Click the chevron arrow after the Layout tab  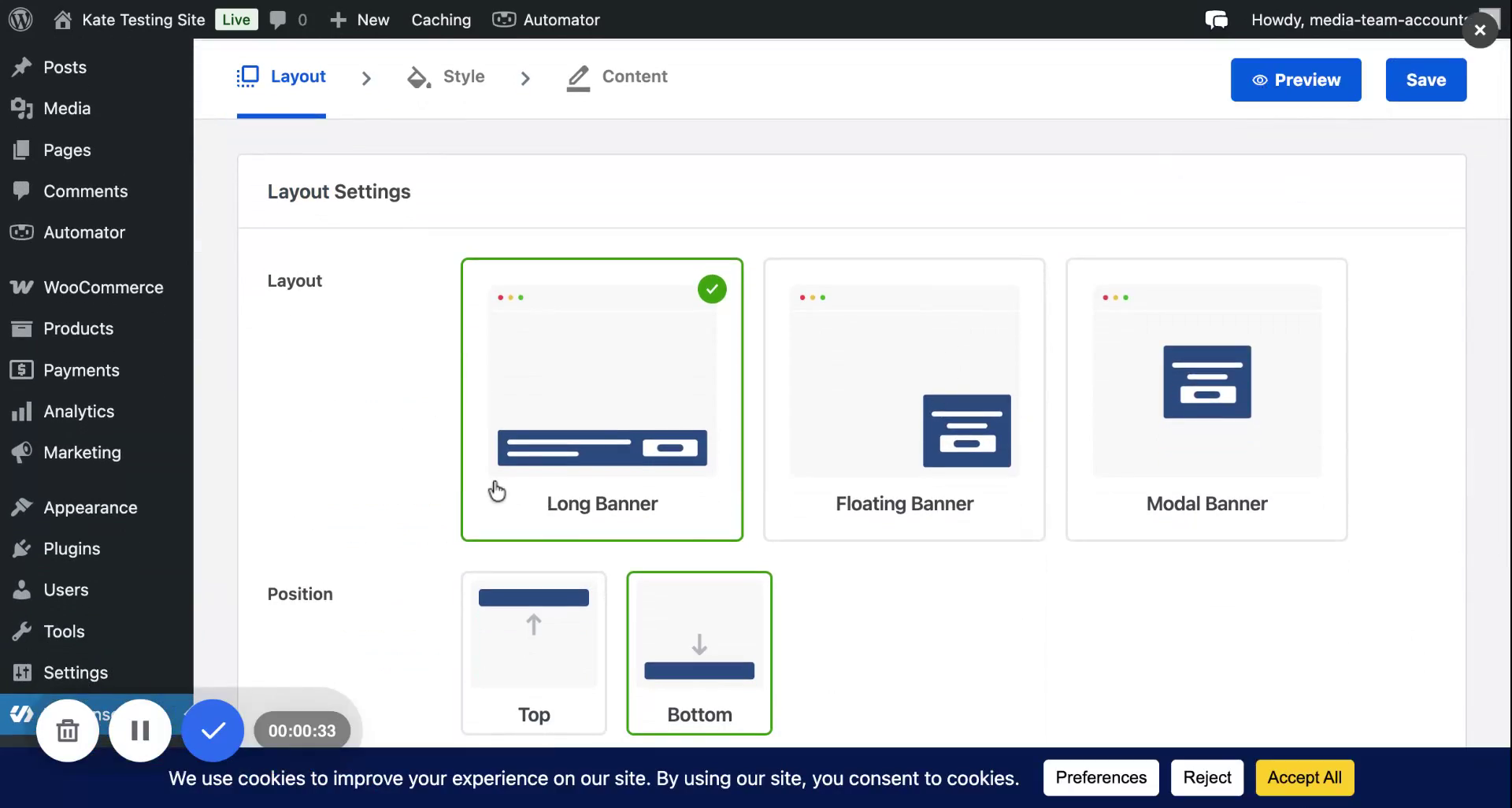(366, 78)
